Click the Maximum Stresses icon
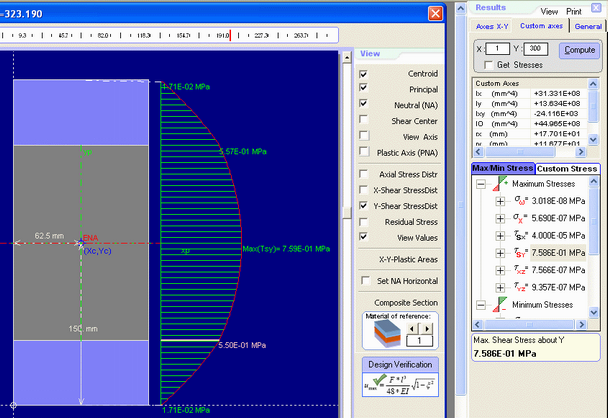Image resolution: width=608 pixels, height=418 pixels. point(500,183)
